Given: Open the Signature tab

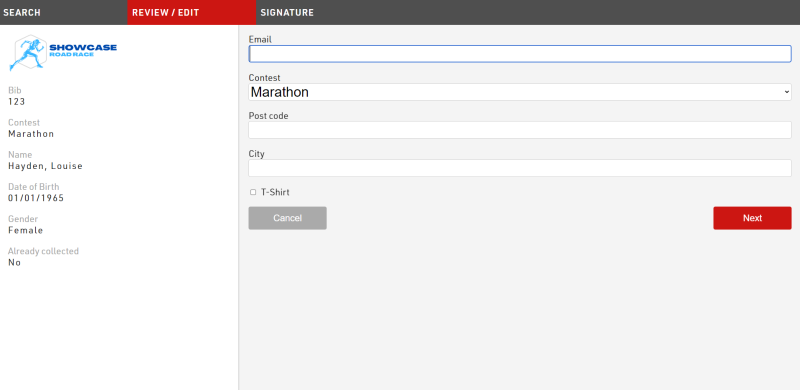Looking at the screenshot, I should click(287, 12).
